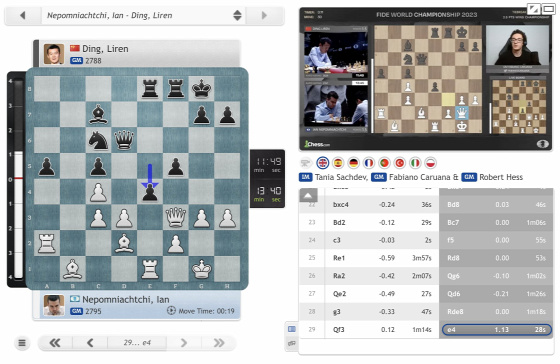Open the board hamburger menu

22,343
